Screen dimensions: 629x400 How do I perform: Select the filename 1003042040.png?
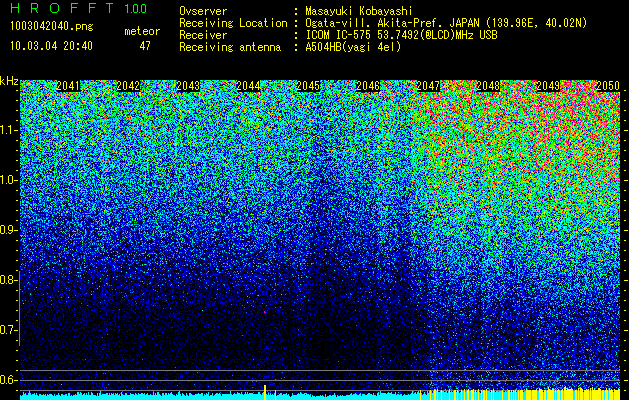point(52,27)
